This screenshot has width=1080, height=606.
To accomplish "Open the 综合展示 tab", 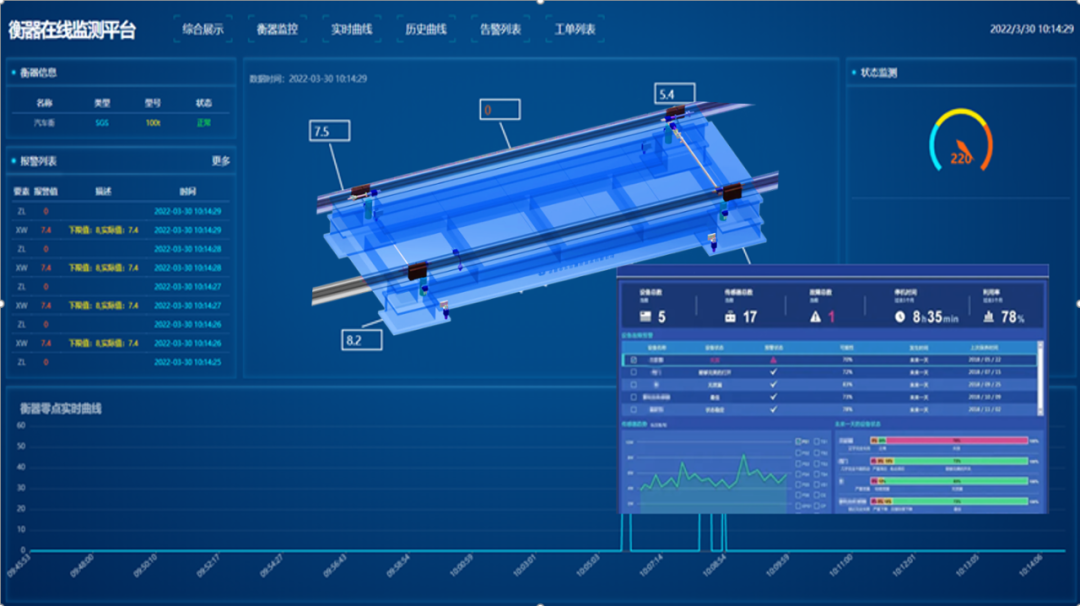I will click(202, 29).
